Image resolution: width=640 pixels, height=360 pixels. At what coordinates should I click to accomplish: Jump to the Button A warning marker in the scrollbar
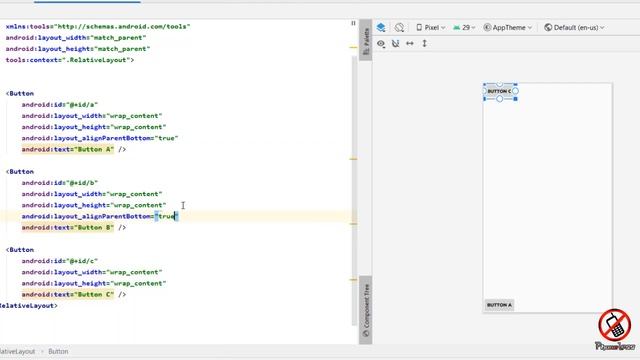(x=353, y=159)
